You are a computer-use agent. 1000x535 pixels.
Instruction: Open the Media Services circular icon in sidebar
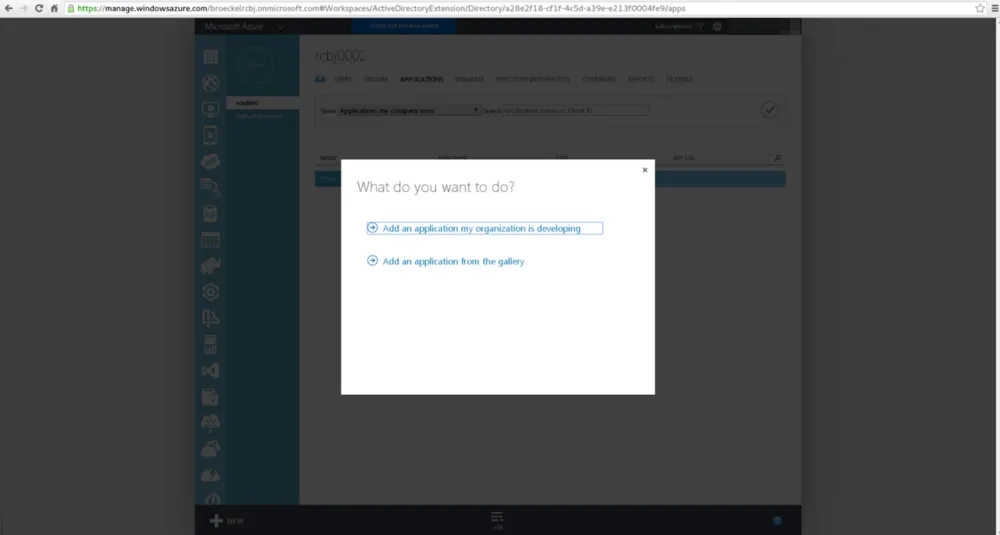click(x=210, y=292)
